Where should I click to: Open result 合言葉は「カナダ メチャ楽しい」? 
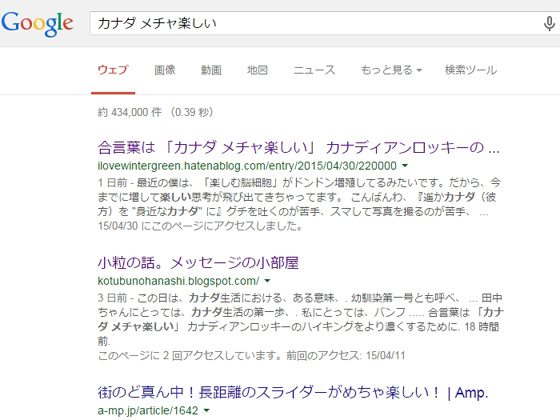pos(299,147)
